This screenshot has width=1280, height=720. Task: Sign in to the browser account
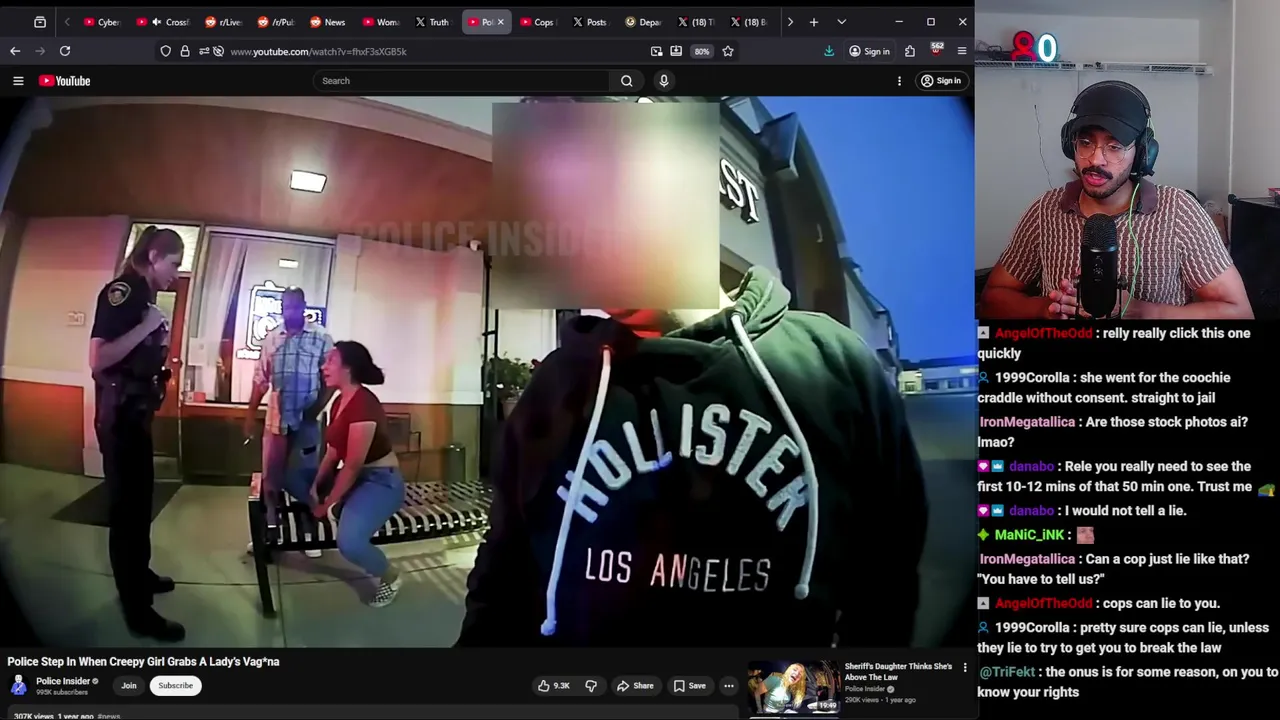click(x=869, y=51)
